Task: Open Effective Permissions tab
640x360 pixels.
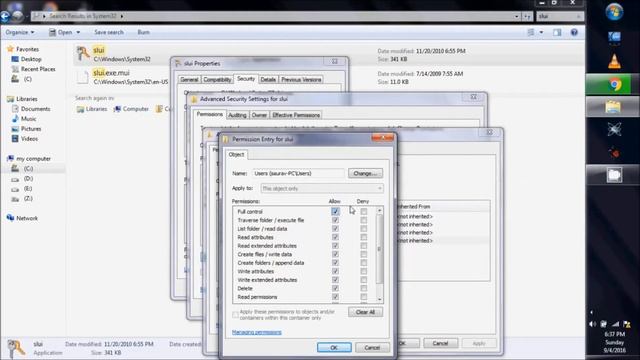Action: (x=296, y=115)
